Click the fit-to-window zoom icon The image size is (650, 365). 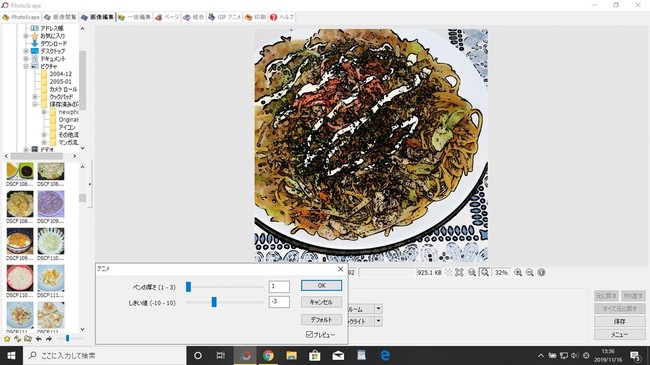tap(484, 273)
